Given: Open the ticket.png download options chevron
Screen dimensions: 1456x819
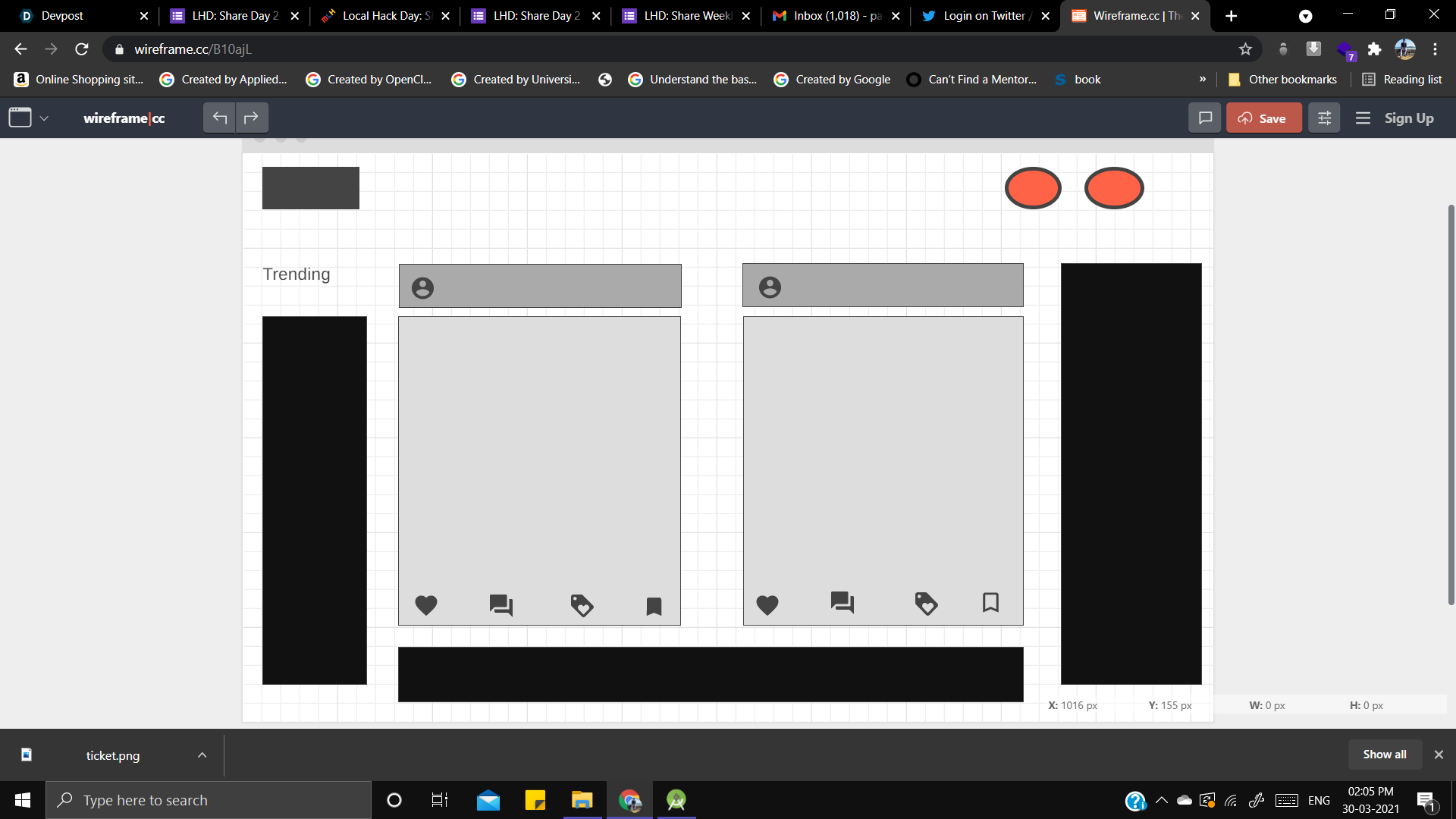Looking at the screenshot, I should (x=202, y=755).
